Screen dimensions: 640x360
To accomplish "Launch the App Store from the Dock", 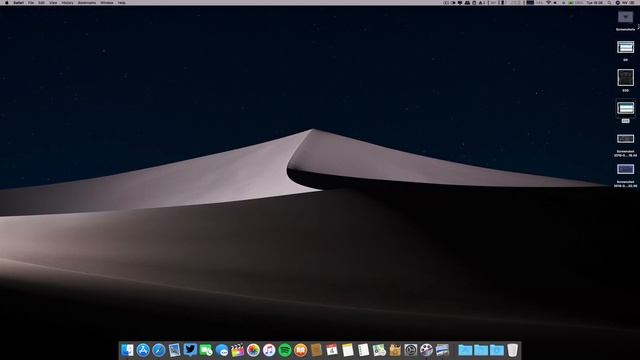I will [143, 350].
